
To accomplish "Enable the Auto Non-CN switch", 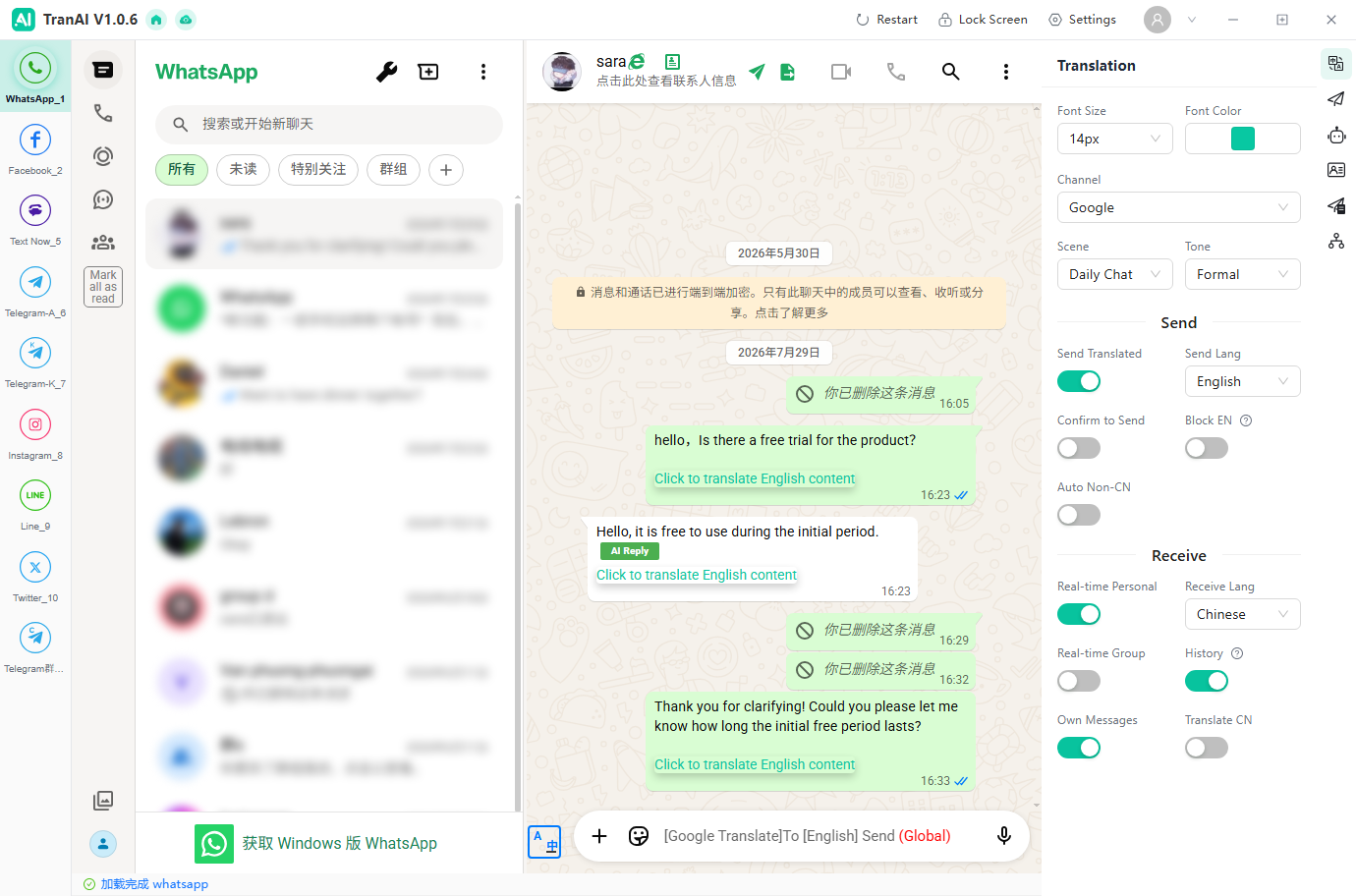I will [1079, 515].
